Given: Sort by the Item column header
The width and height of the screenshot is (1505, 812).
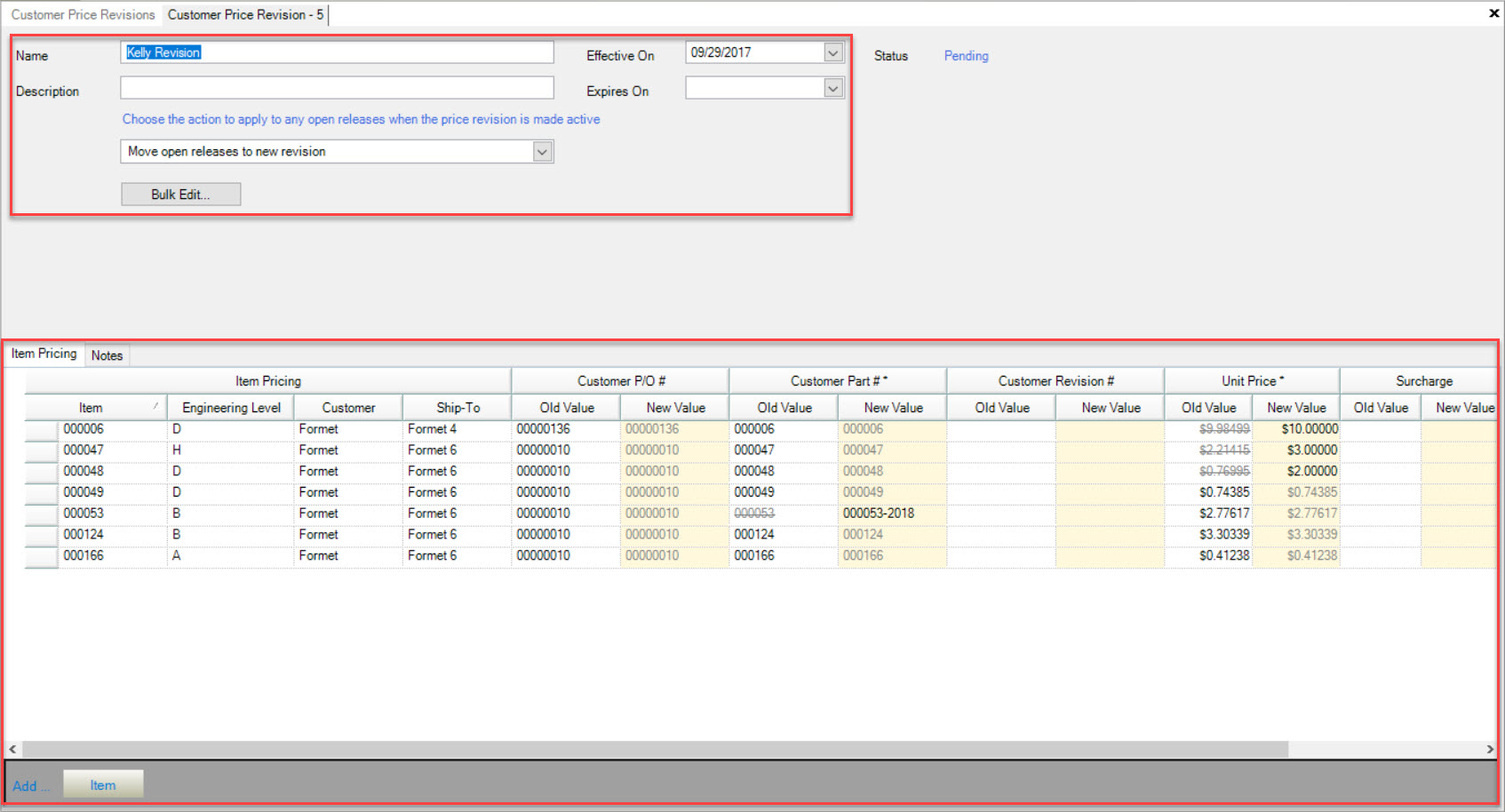Looking at the screenshot, I should (96, 408).
